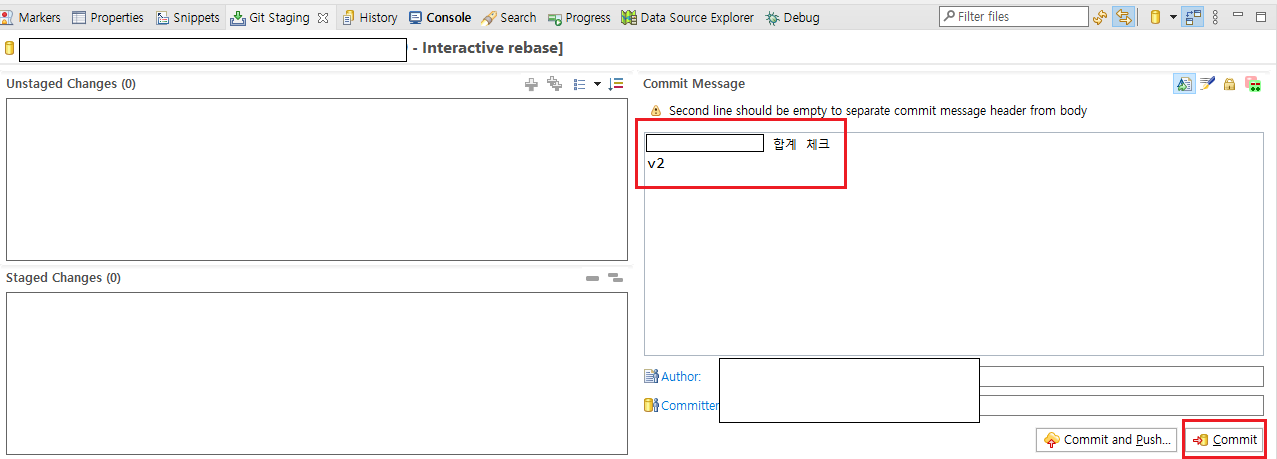This screenshot has width=1277, height=459.
Task: Click inside the commit message text area
Action: (954, 243)
